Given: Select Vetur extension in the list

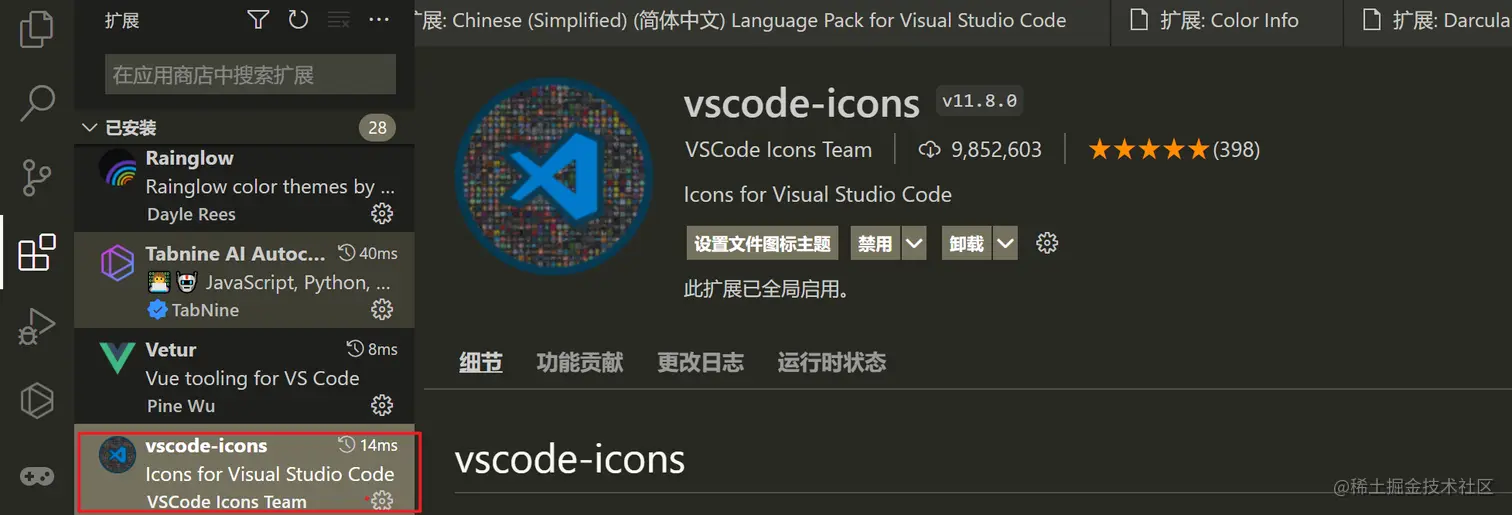Looking at the screenshot, I should tap(245, 377).
